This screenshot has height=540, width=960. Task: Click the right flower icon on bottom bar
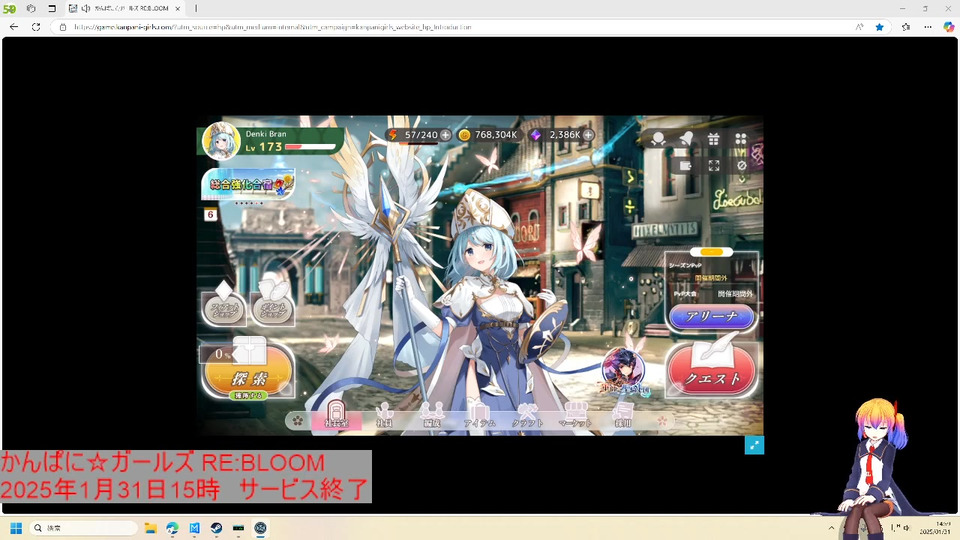662,421
